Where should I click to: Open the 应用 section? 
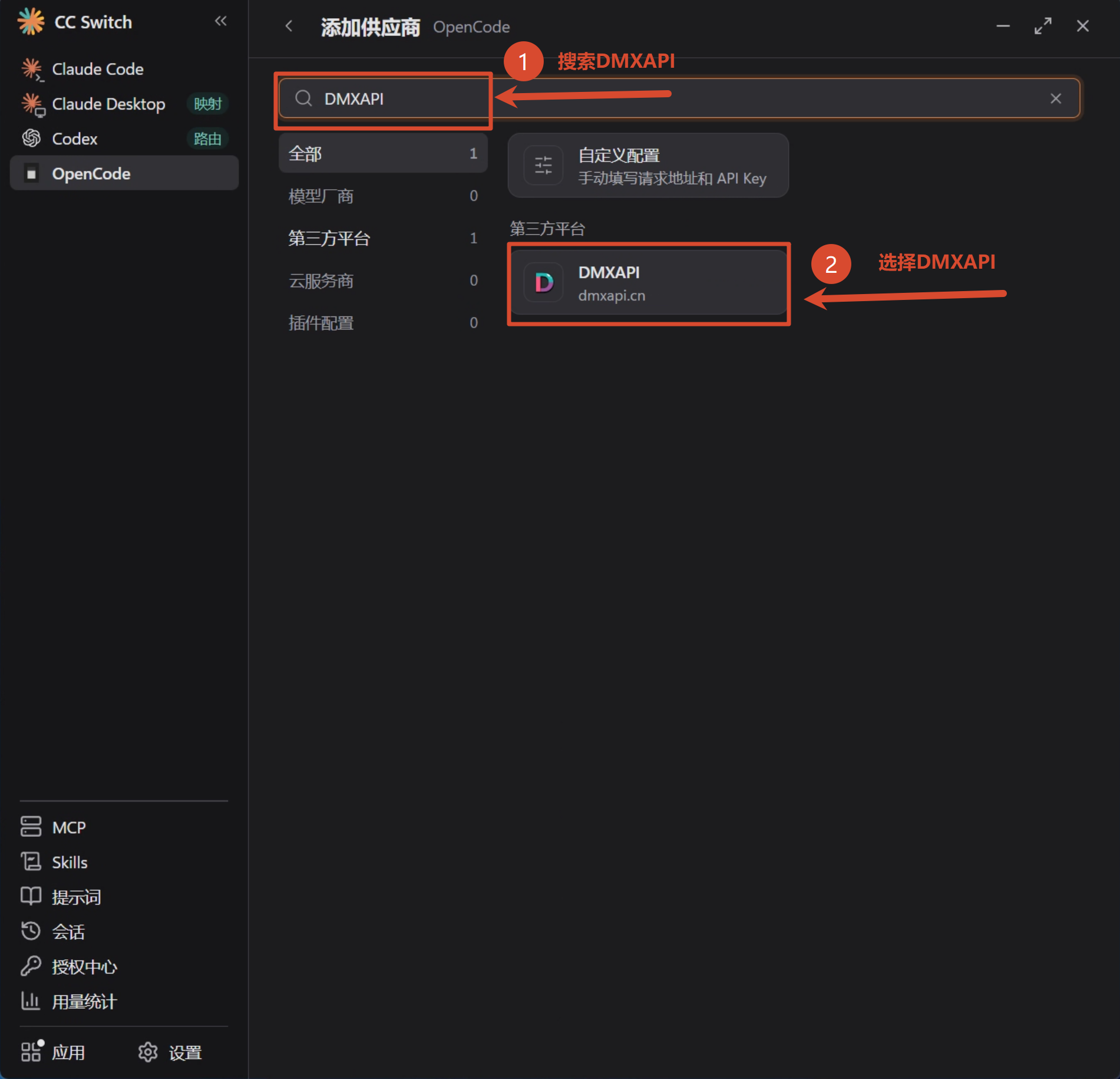coord(53,1052)
